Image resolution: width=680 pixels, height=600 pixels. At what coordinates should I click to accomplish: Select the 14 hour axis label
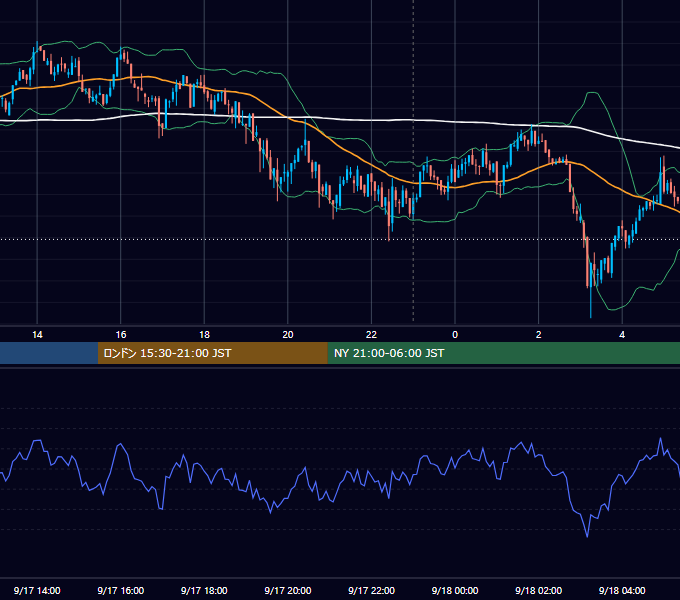pos(37,335)
